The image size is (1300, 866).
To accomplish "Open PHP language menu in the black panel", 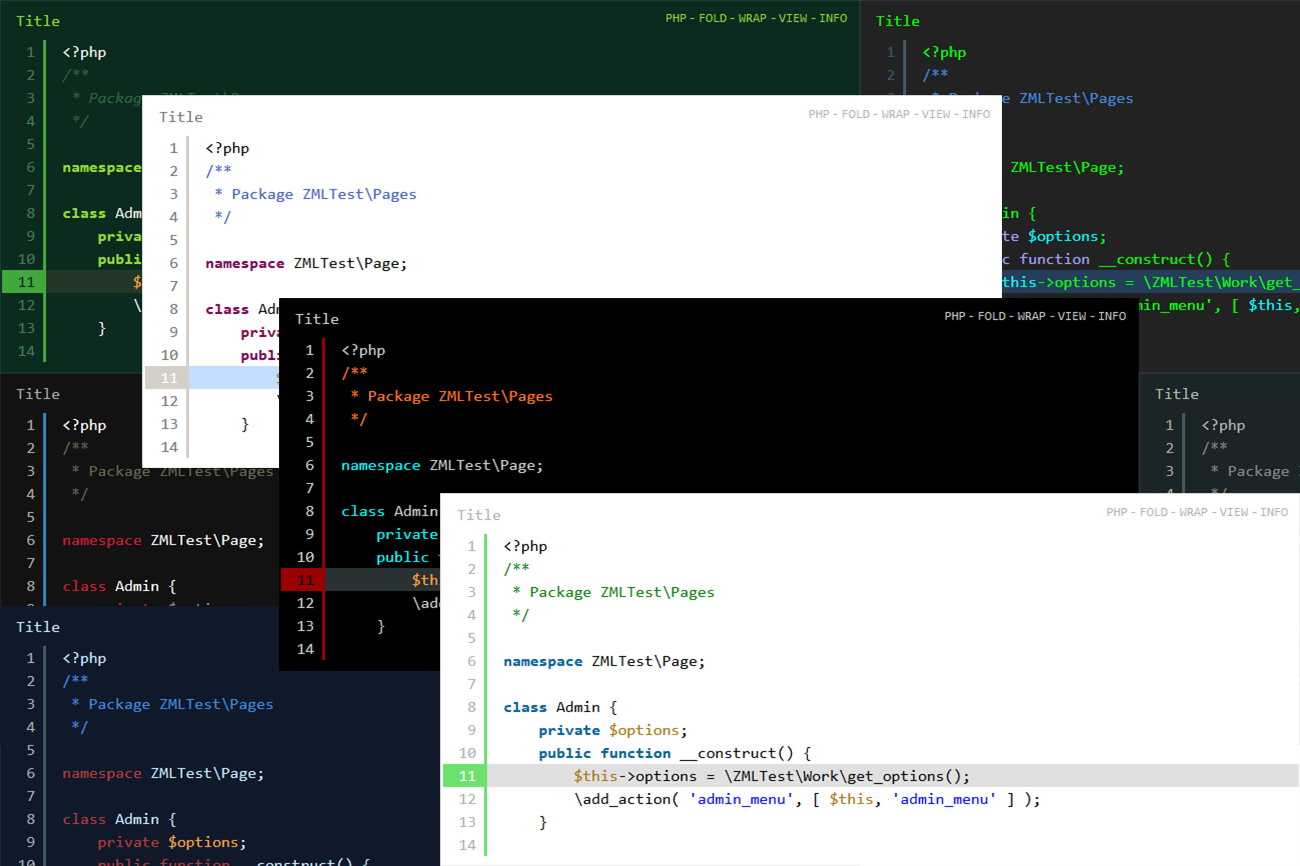I will pyautogui.click(x=955, y=316).
